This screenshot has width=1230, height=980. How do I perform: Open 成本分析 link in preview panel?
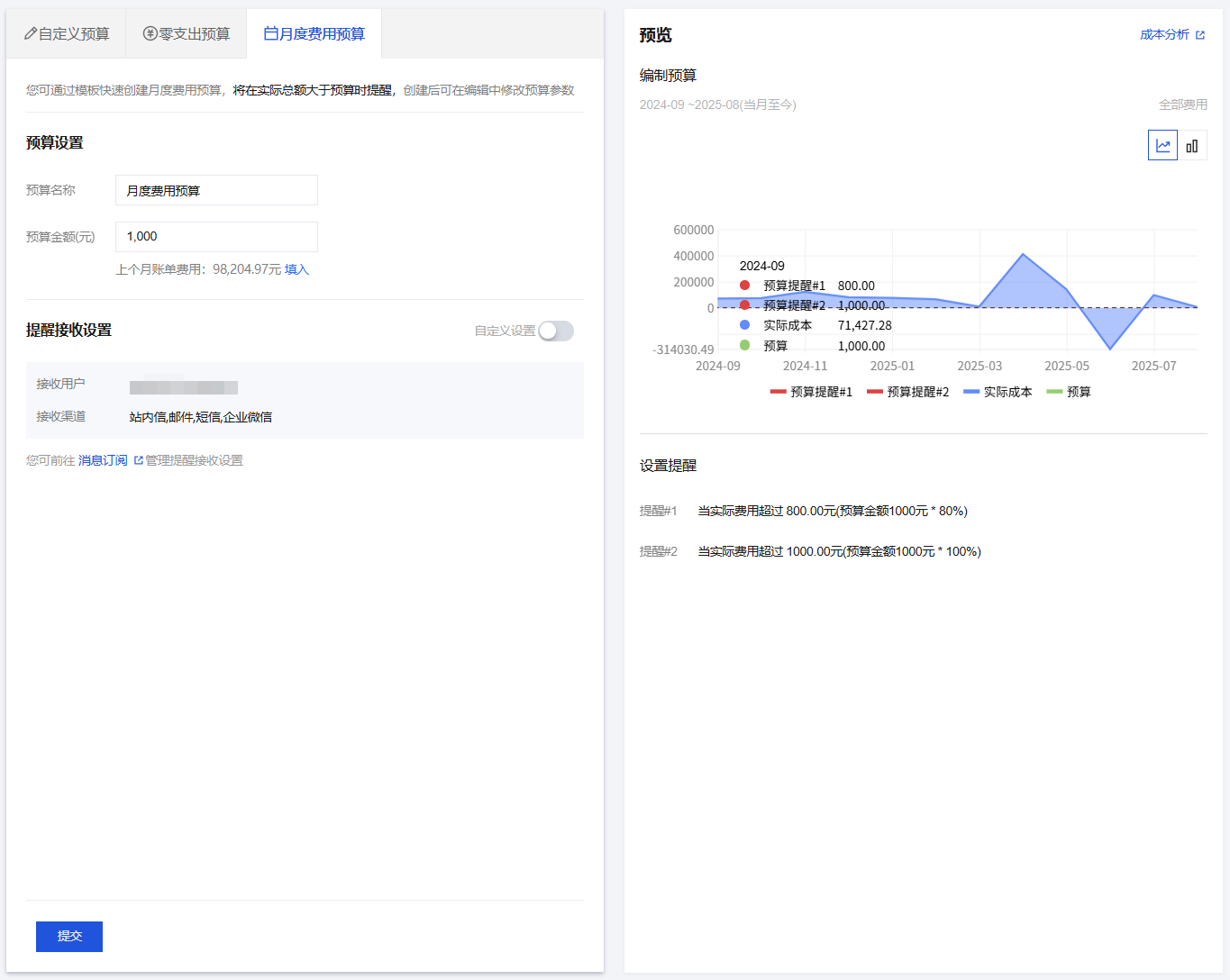1164,35
